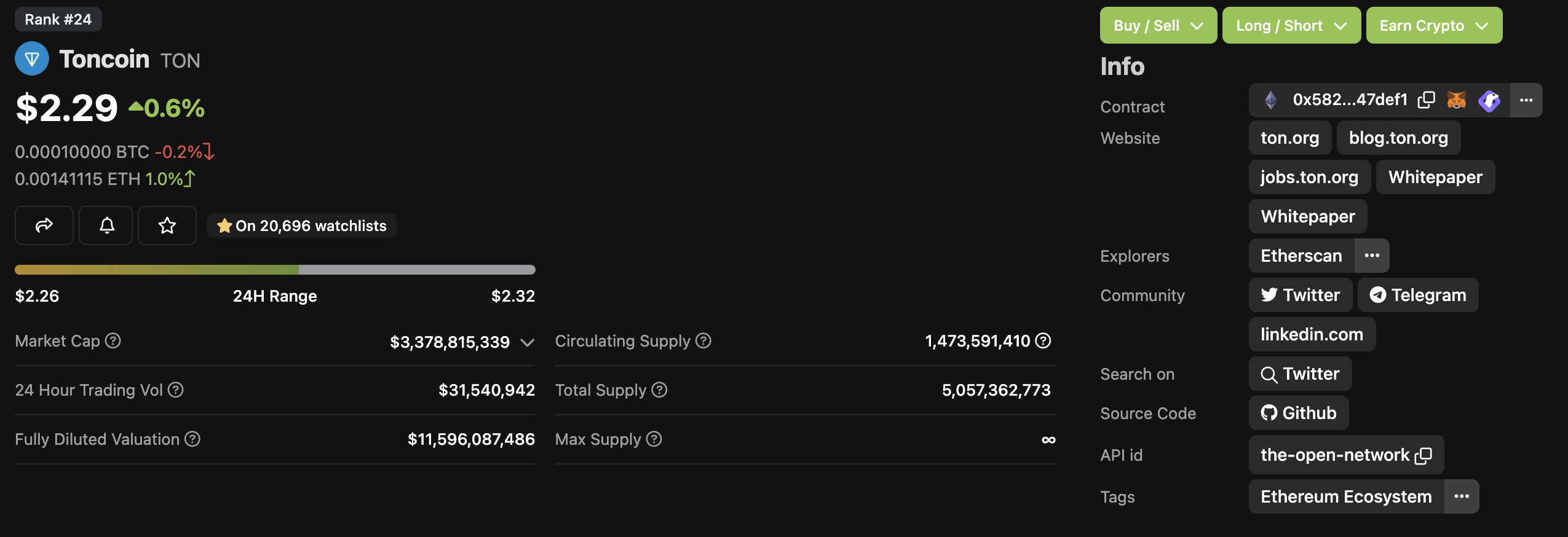Expand the Earn Crypto dropdown

pyautogui.click(x=1433, y=25)
